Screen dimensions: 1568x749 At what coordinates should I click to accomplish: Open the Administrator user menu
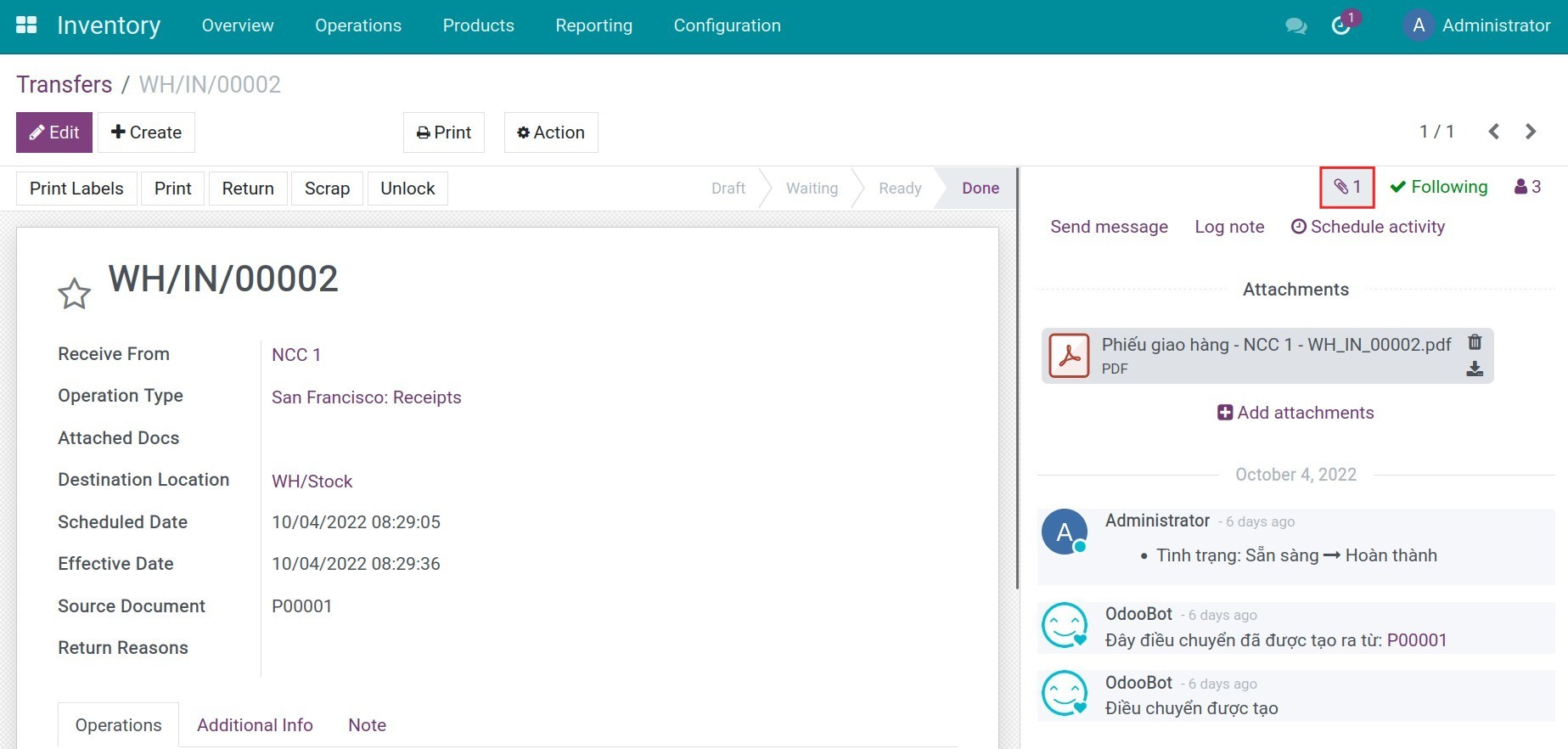(1477, 25)
